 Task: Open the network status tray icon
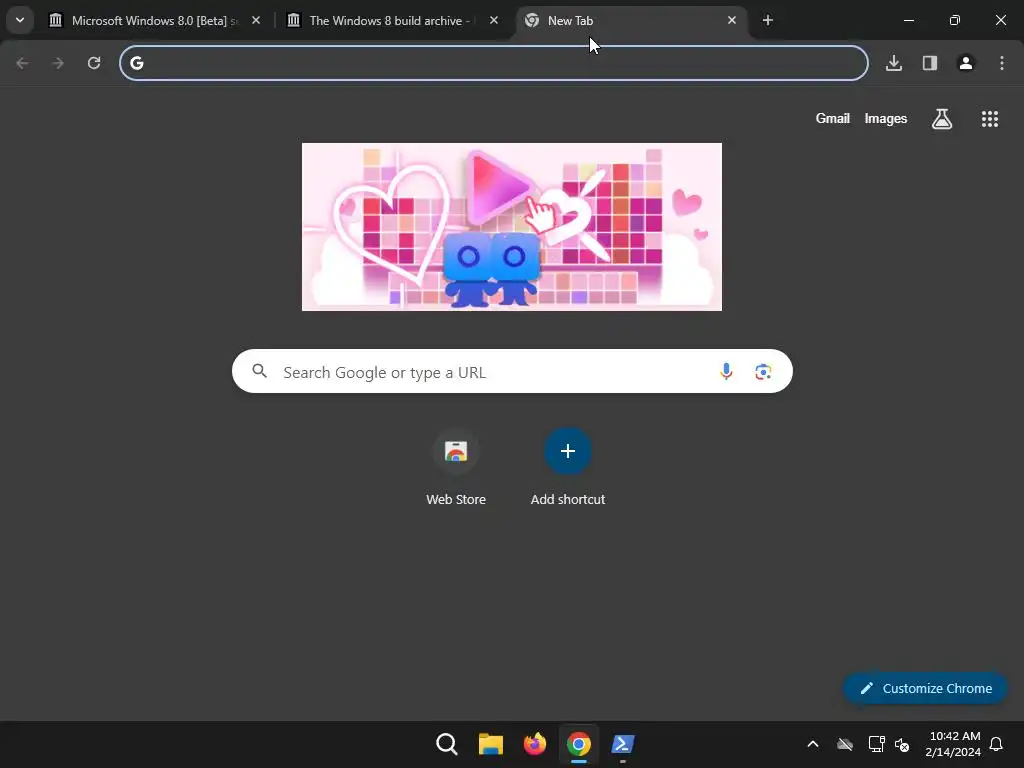pos(876,744)
